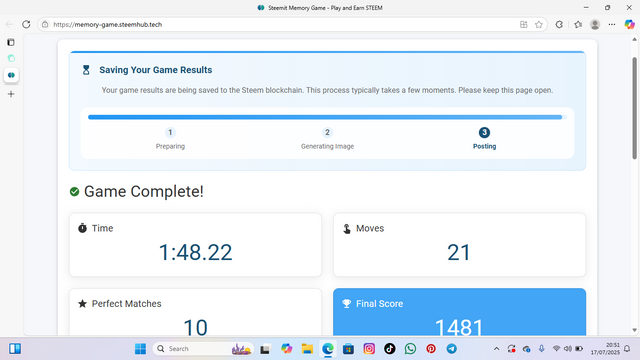
Task: Click the save progress bar
Action: (327, 117)
